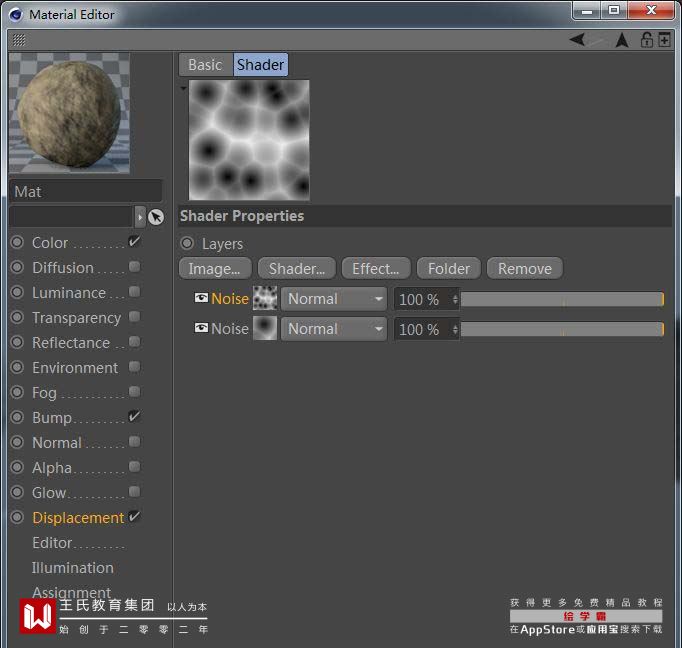Enable the Luminance channel checkbox
682x648 pixels.
134,291
